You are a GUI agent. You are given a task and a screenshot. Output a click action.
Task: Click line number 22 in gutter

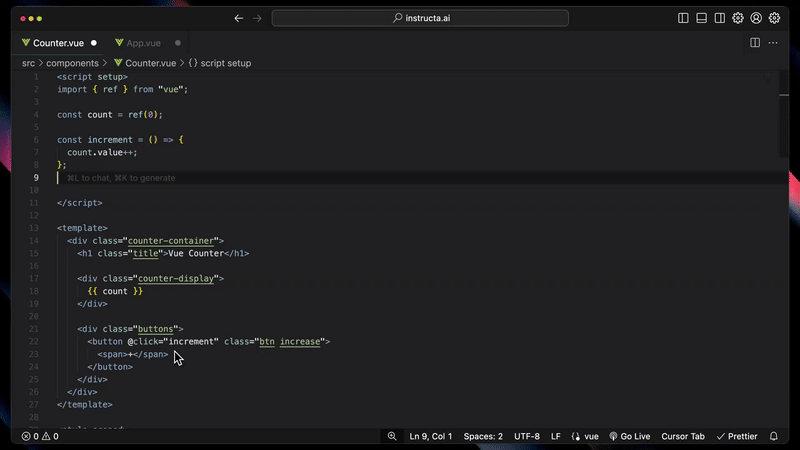pyautogui.click(x=34, y=342)
